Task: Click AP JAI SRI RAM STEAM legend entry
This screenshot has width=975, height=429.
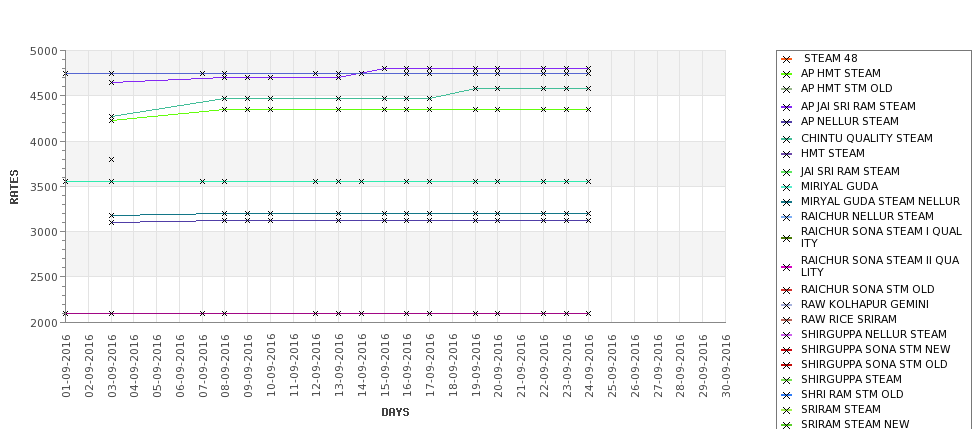Action: click(858, 106)
